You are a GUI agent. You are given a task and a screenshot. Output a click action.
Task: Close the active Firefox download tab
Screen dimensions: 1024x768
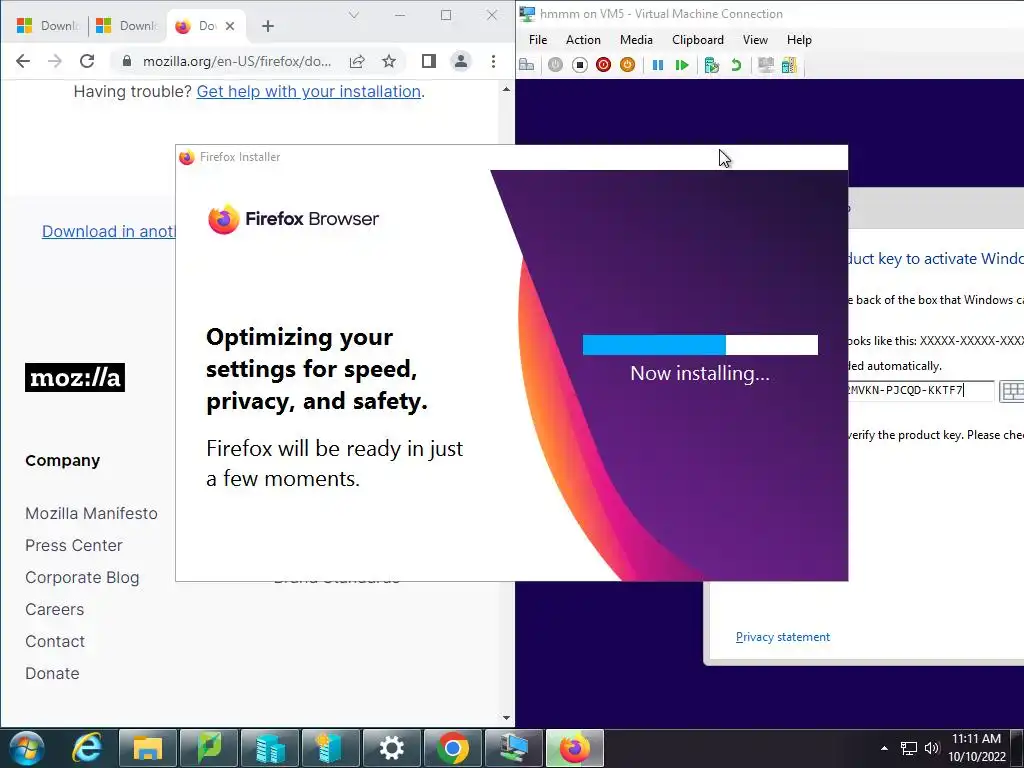(x=230, y=26)
